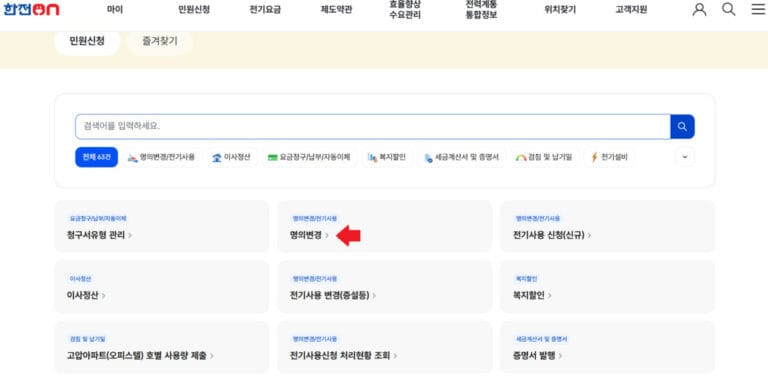
Task: Select 요금청구/납부/자동이체 category filter chip
Action: pyautogui.click(x=309, y=157)
